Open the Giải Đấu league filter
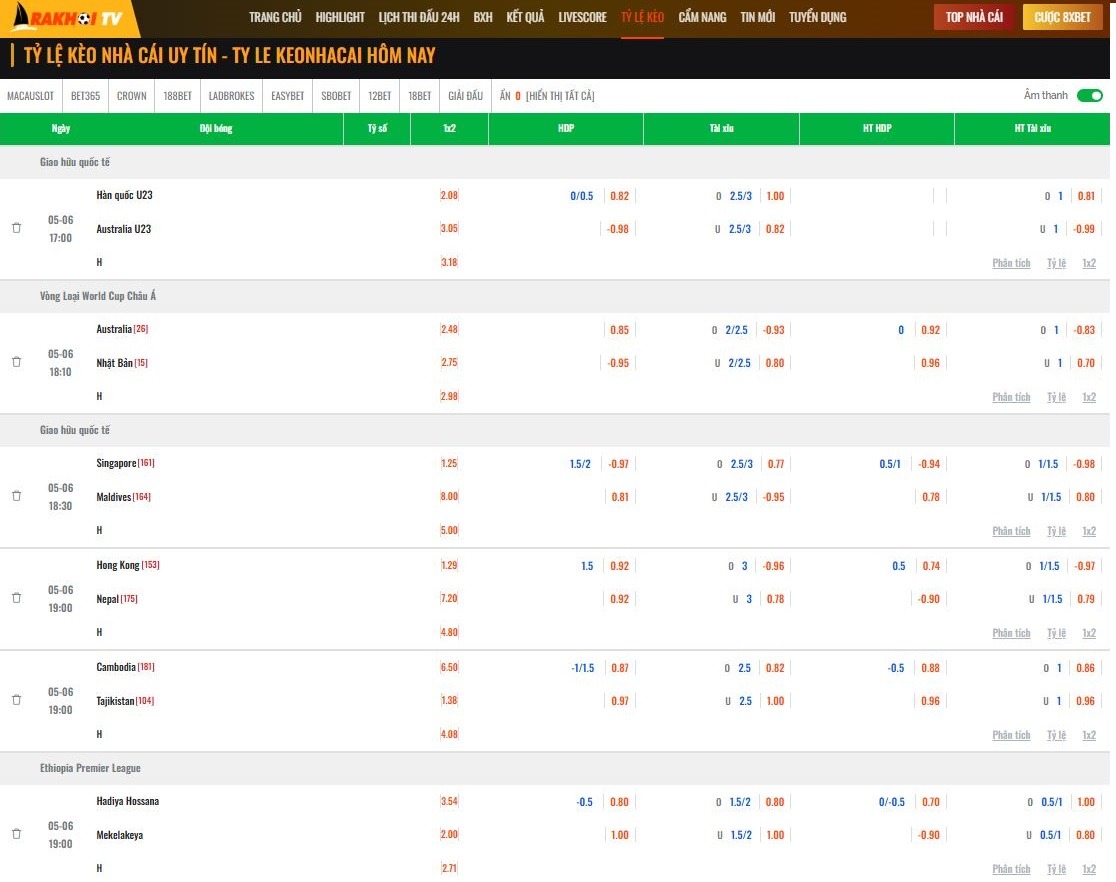This screenshot has width=1116, height=882. click(465, 96)
